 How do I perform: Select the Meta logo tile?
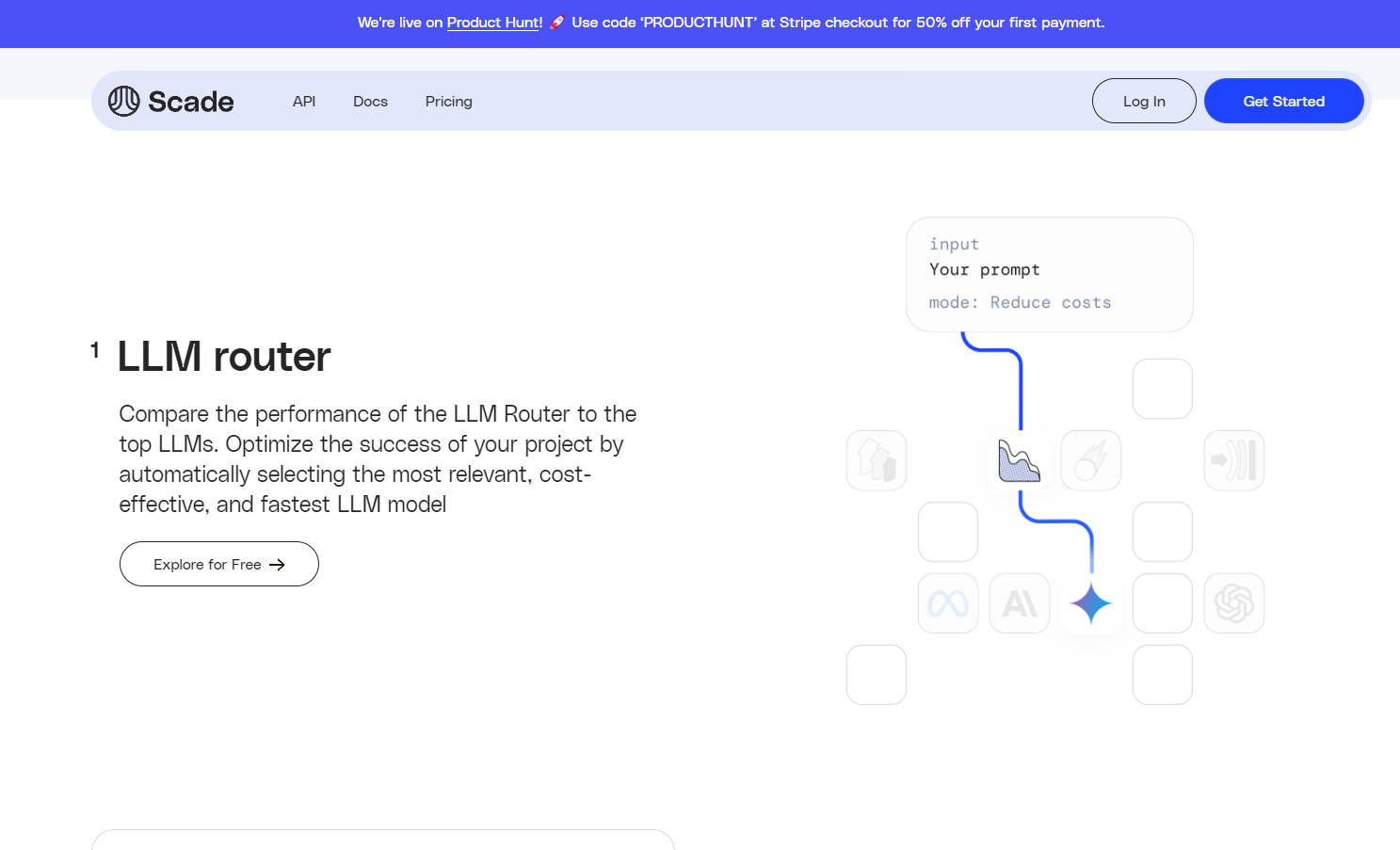[x=947, y=603]
